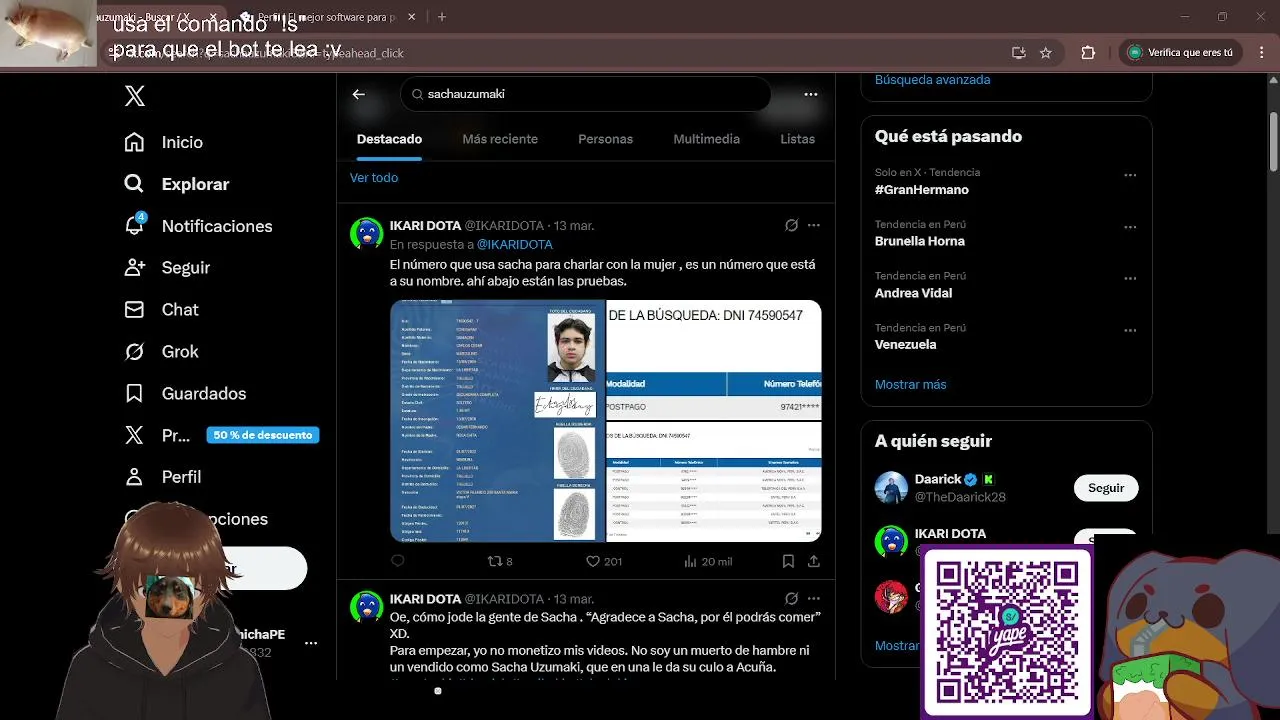Repost the tweet with 8 reposts
1280x720 pixels.
pos(499,561)
